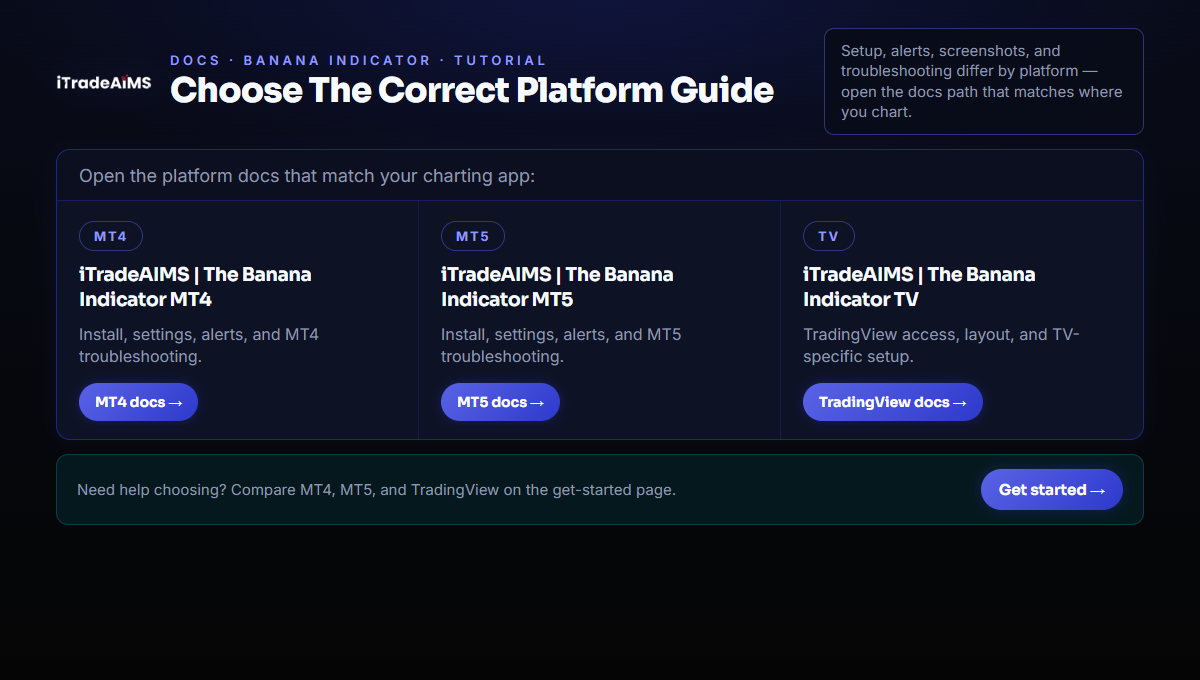The height and width of the screenshot is (680, 1200).
Task: Click the 'MT4 troubleshooting' description text
Action: point(199,345)
